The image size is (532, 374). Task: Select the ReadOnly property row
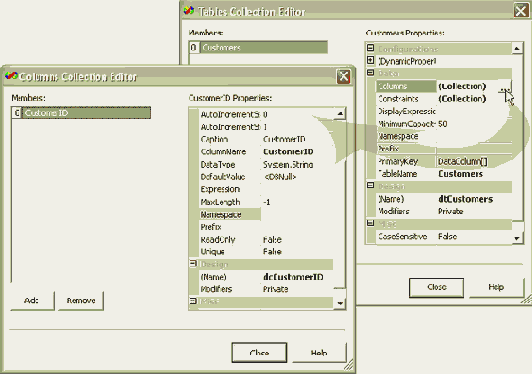pos(266,240)
